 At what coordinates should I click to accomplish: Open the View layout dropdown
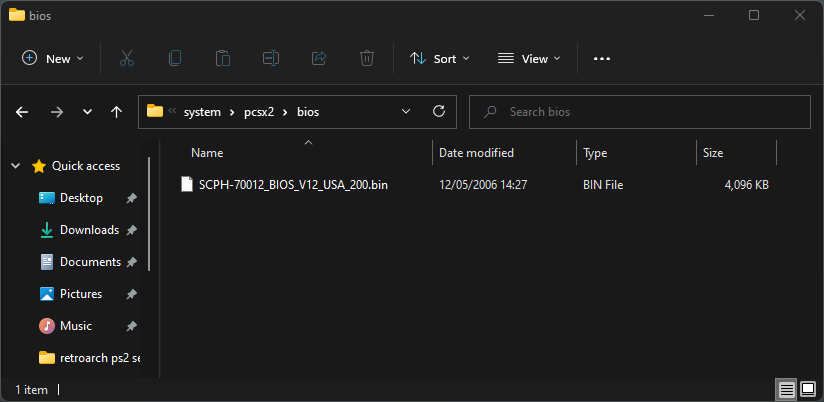529,58
